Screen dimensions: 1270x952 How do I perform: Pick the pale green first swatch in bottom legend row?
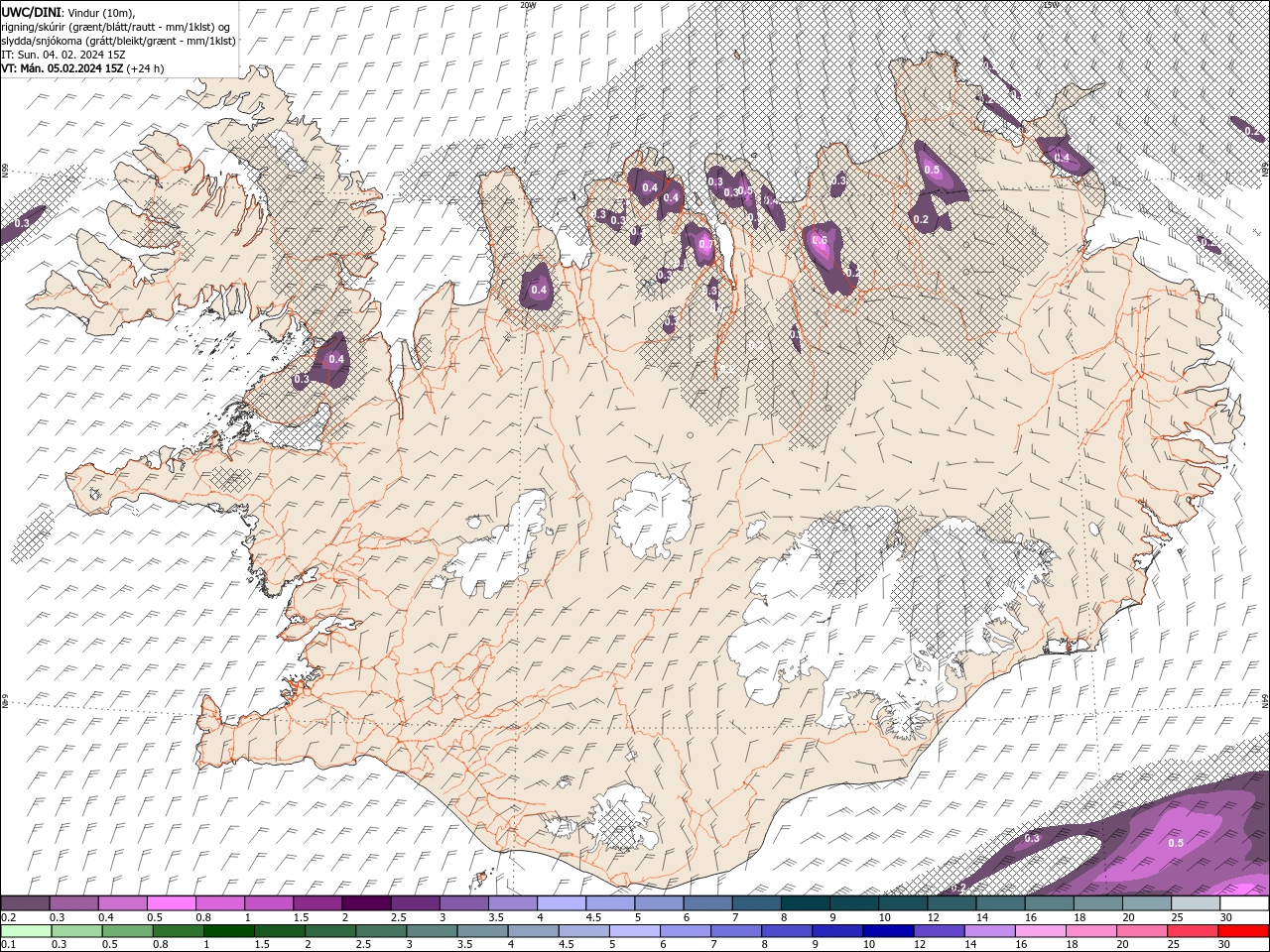[26, 931]
